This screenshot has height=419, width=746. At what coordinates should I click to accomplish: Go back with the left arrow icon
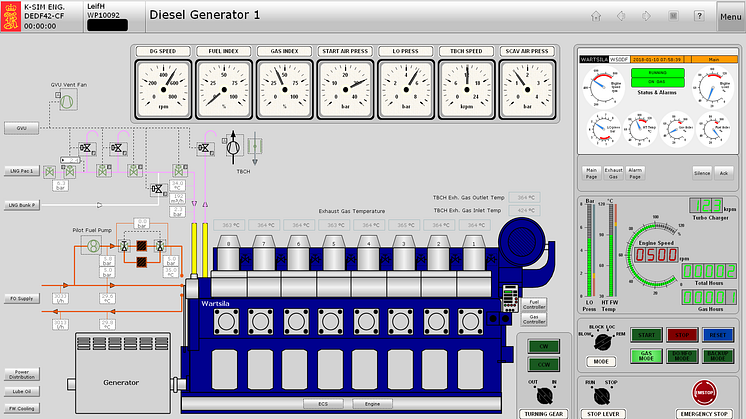pos(621,16)
